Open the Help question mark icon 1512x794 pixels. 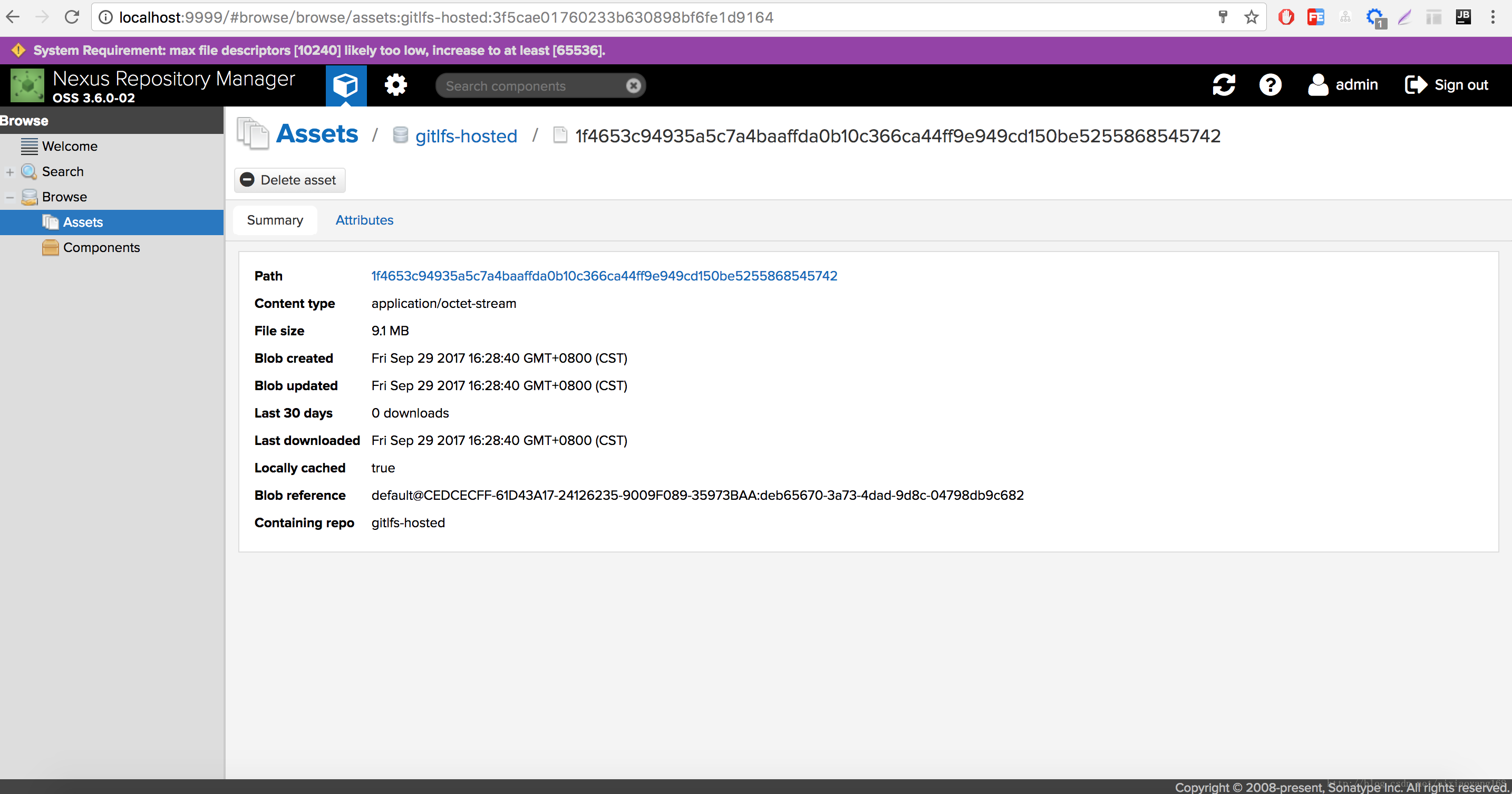coord(1270,85)
